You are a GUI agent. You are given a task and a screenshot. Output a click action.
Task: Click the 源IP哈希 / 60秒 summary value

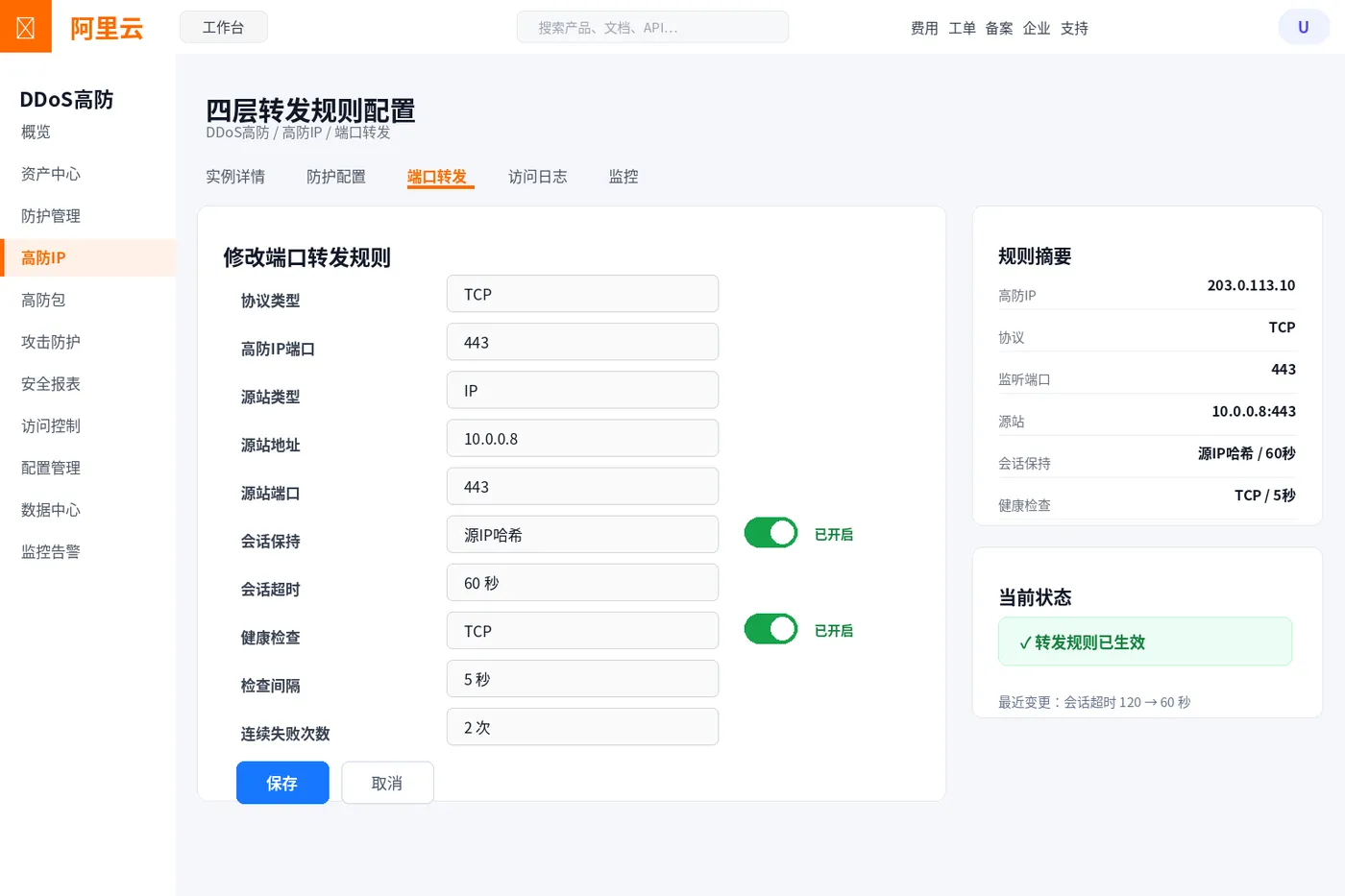(1247, 453)
